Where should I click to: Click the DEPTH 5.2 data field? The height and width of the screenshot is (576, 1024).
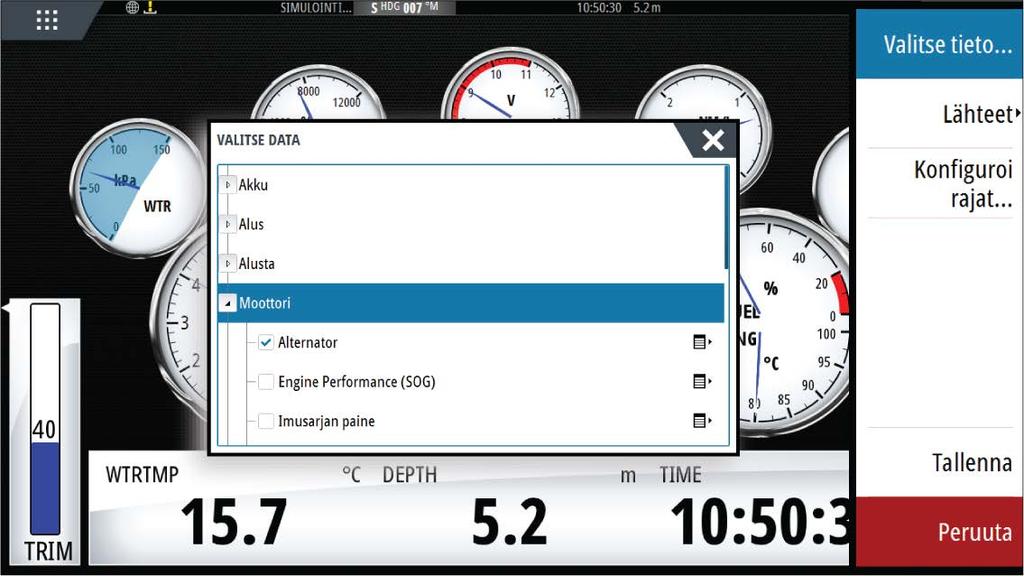pyautogui.click(x=509, y=507)
